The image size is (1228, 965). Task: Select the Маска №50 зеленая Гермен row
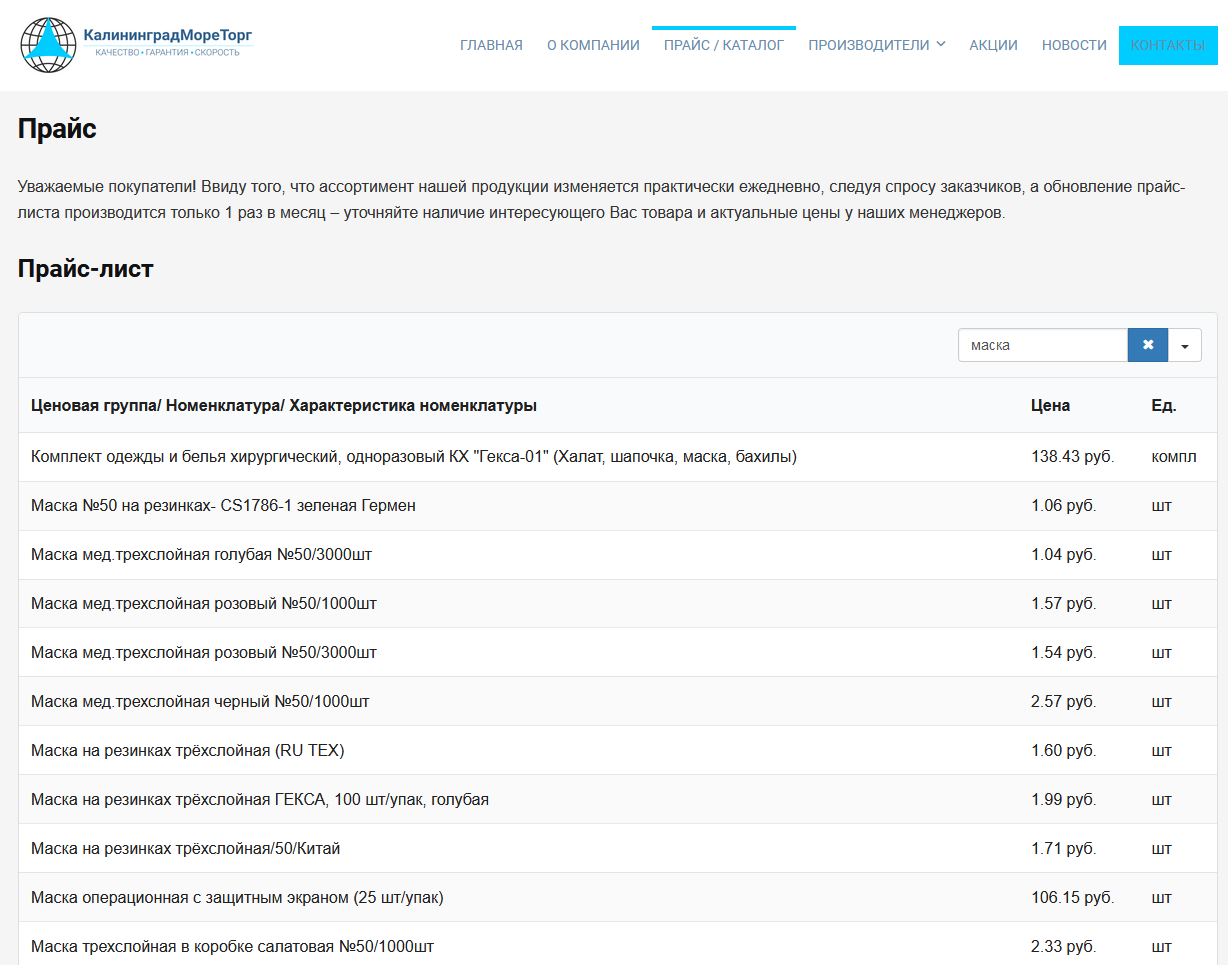223,506
